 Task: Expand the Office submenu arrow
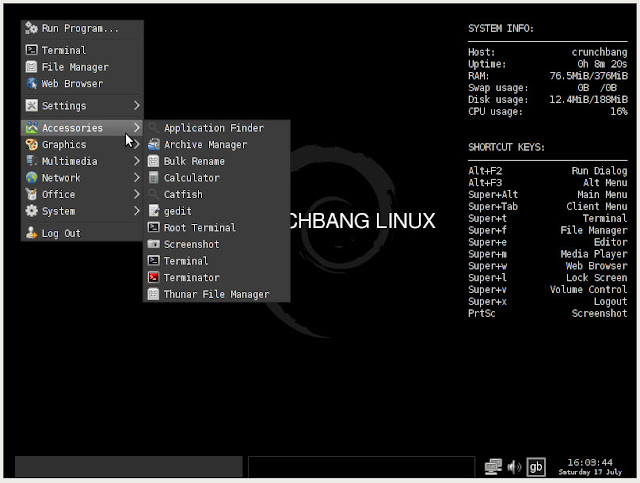(137, 194)
